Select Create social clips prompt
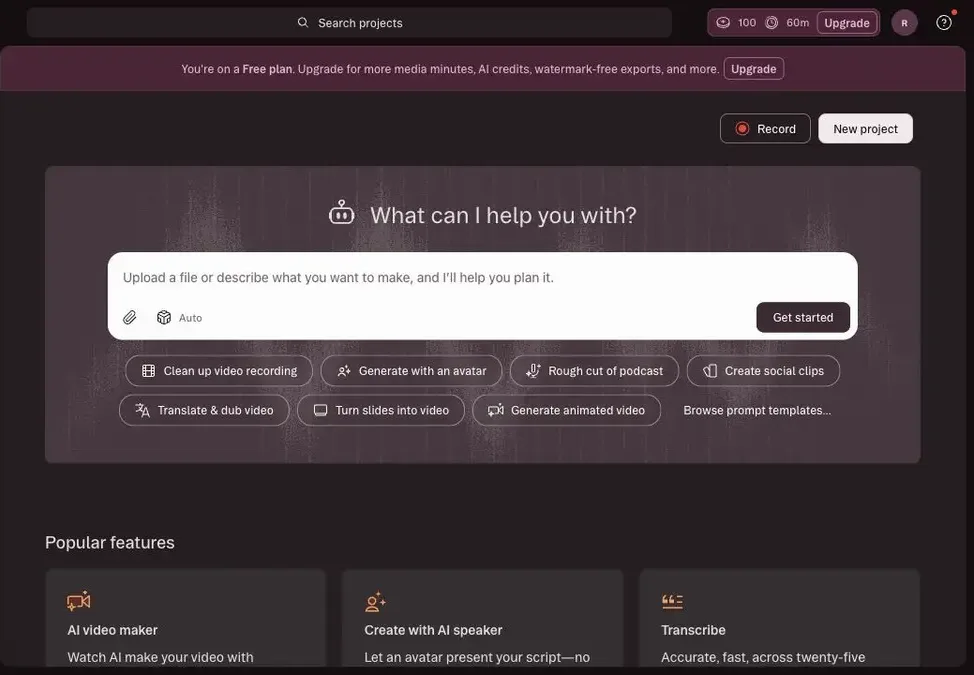974x675 pixels. coord(763,371)
